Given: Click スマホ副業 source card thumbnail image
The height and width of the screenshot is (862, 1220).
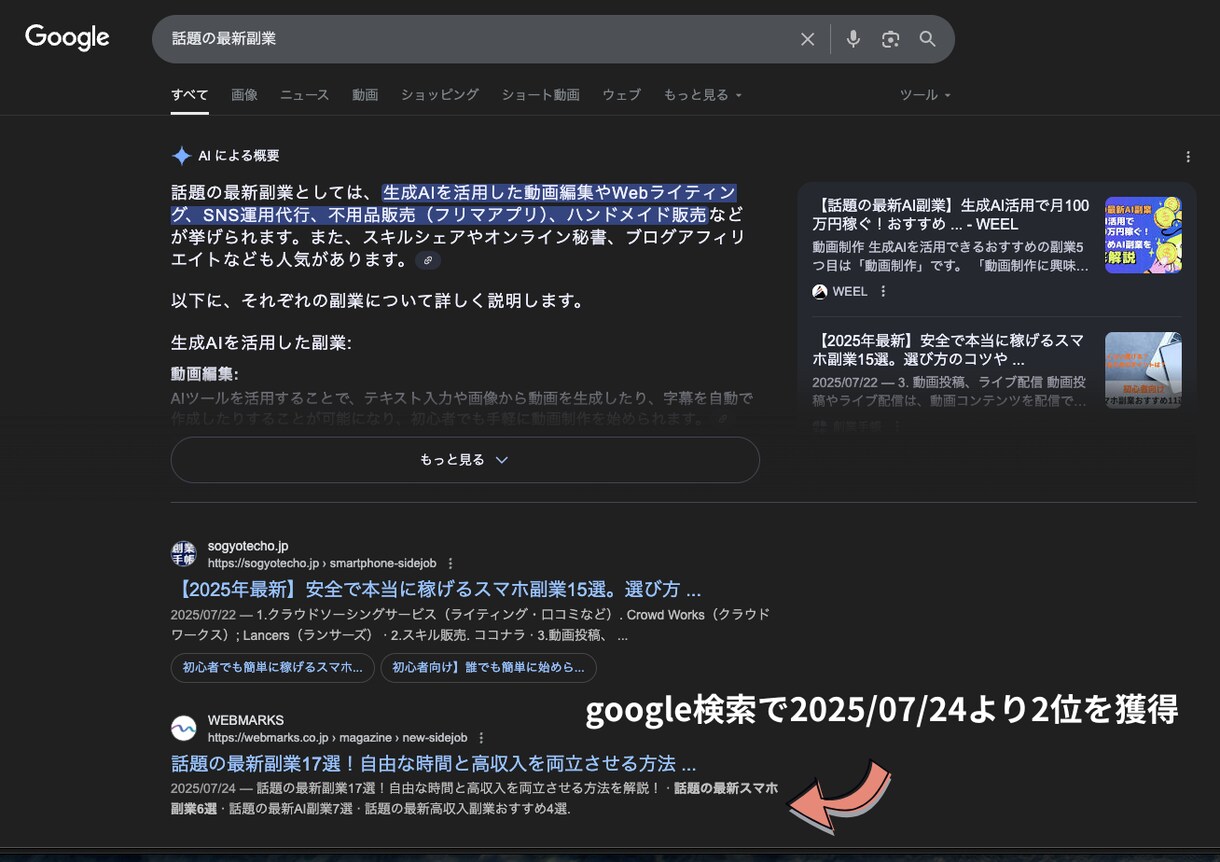Looking at the screenshot, I should tap(1143, 369).
